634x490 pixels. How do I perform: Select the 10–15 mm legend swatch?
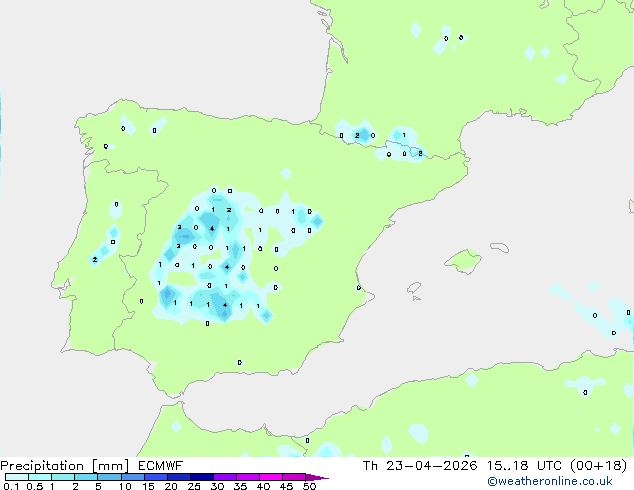[x=132, y=477]
